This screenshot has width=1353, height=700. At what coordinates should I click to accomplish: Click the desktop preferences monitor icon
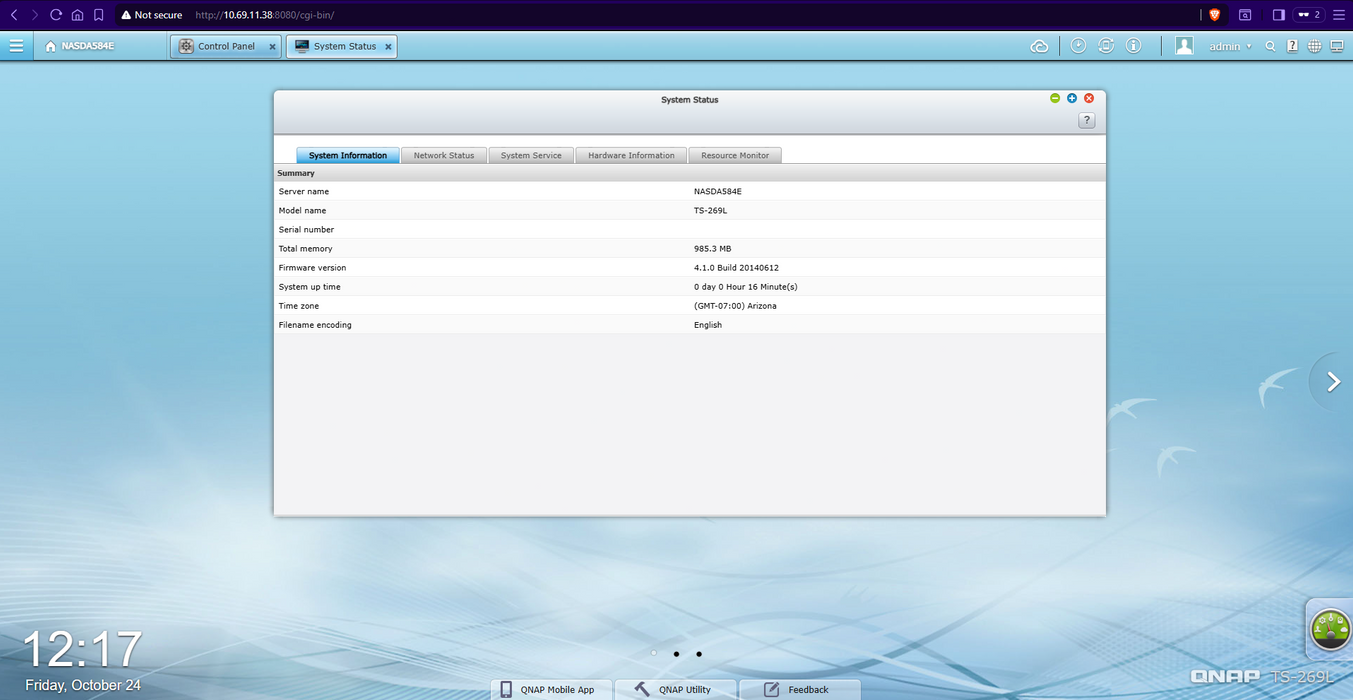point(1337,46)
